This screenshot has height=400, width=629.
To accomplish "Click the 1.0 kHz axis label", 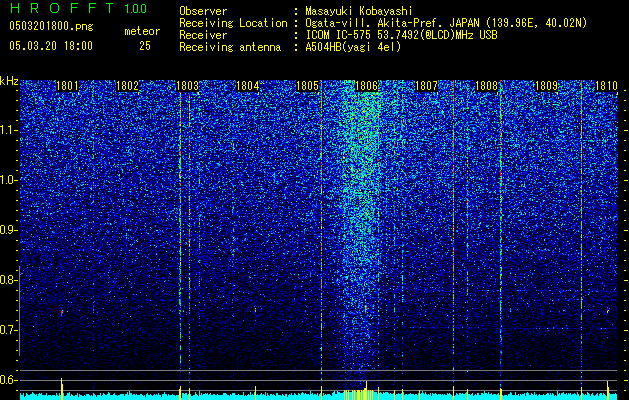I will coord(8,180).
